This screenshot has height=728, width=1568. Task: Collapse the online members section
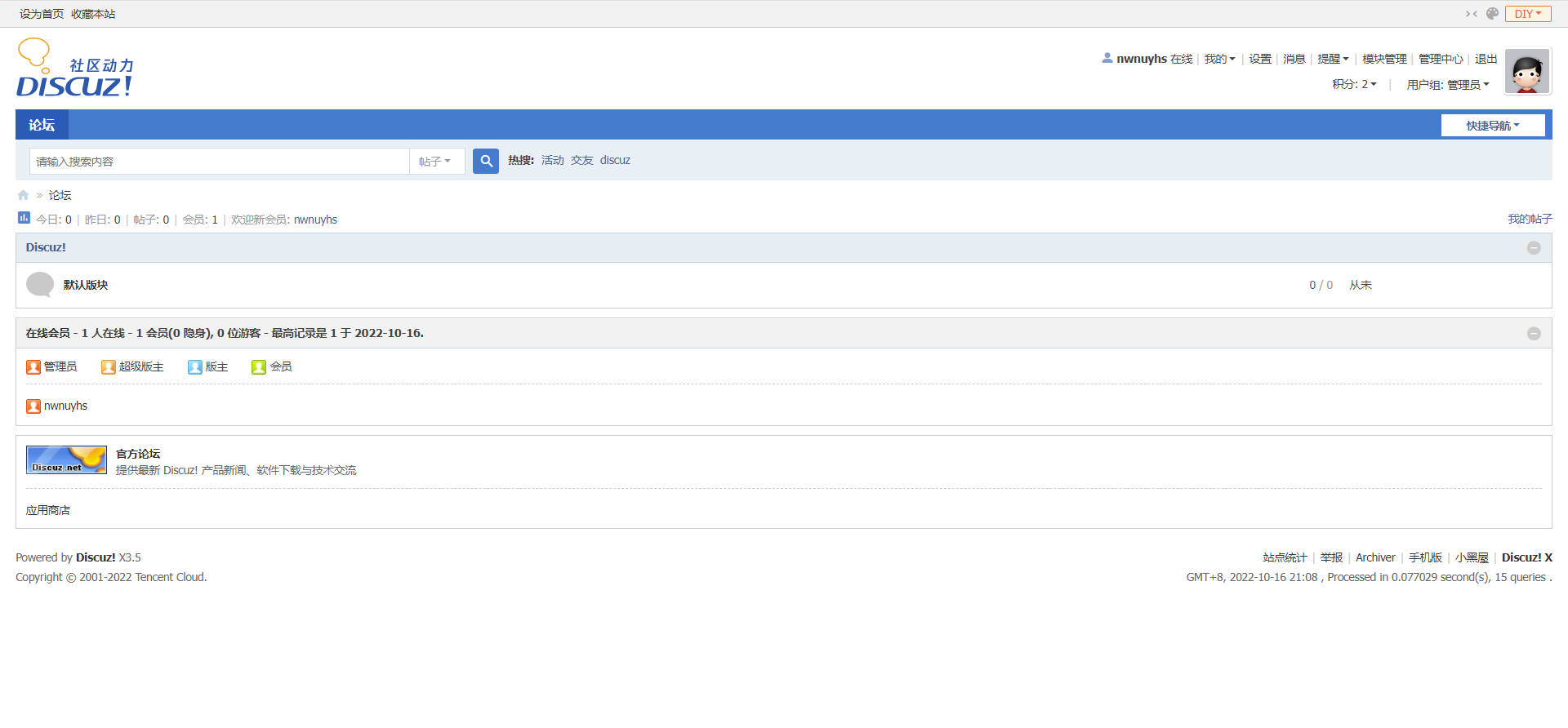(x=1534, y=334)
